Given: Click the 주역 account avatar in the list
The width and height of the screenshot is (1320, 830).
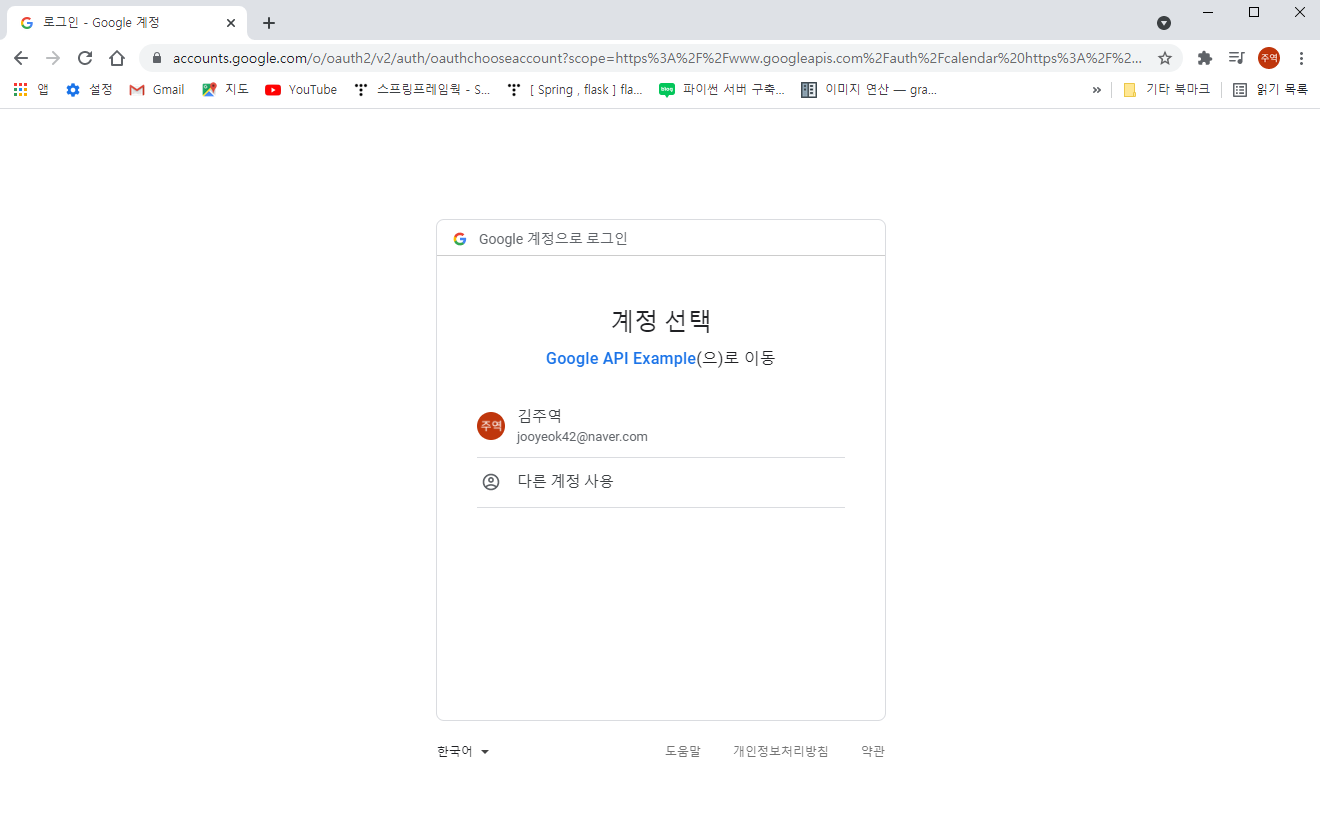Looking at the screenshot, I should pyautogui.click(x=491, y=426).
